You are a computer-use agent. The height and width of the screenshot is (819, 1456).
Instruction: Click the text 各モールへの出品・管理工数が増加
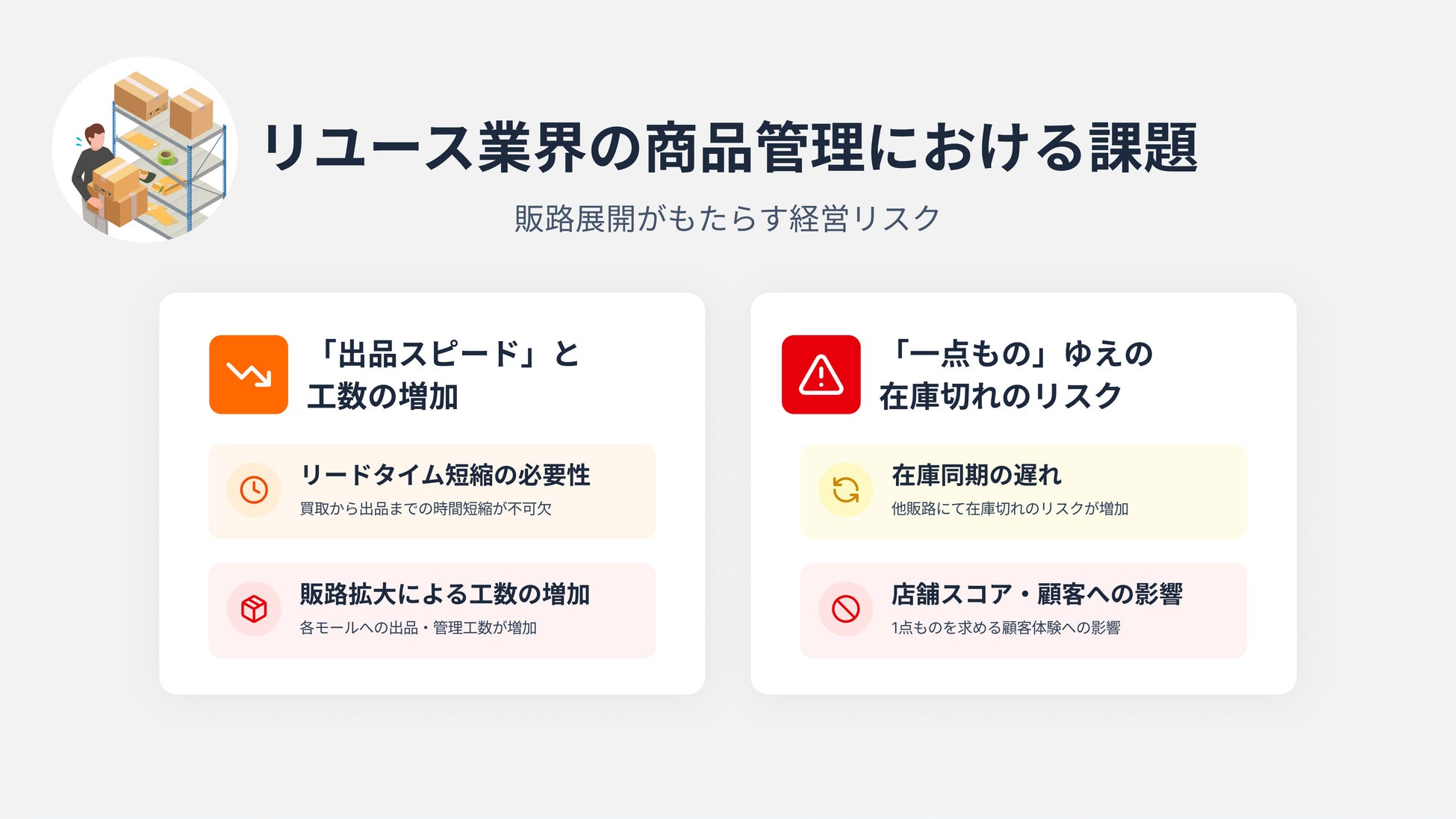[x=418, y=628]
